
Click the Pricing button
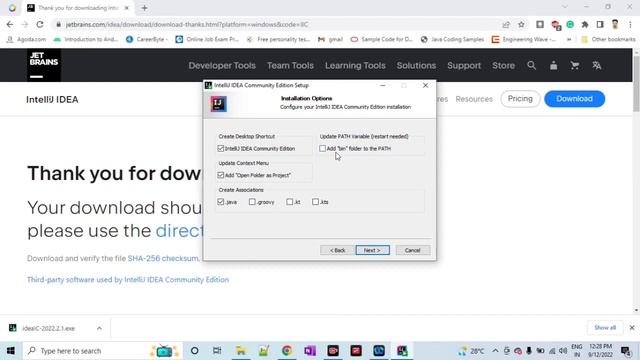point(520,99)
